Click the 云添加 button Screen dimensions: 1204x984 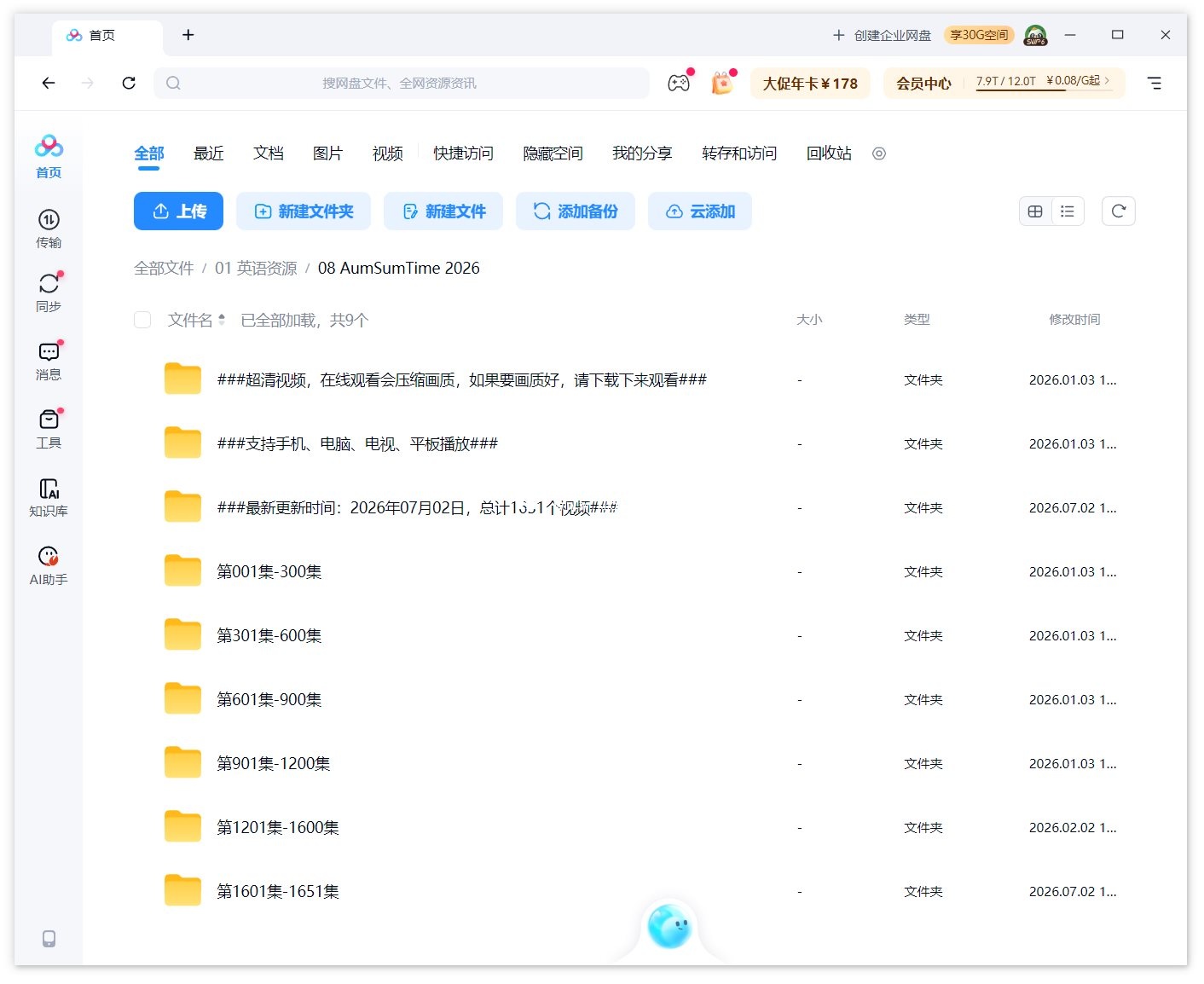pos(700,211)
